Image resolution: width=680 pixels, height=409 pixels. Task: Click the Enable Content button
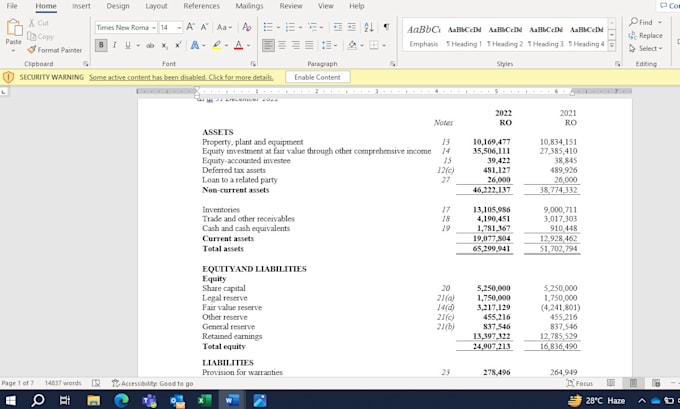coord(317,77)
